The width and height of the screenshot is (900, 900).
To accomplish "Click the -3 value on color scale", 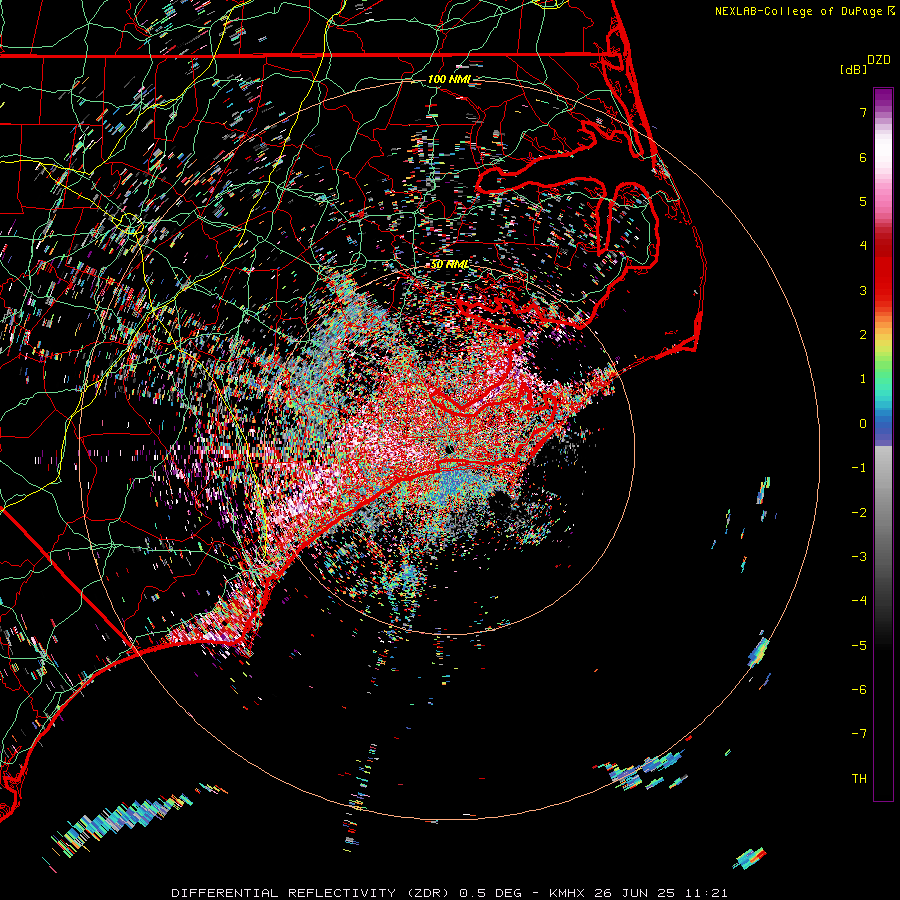I will click(859, 556).
